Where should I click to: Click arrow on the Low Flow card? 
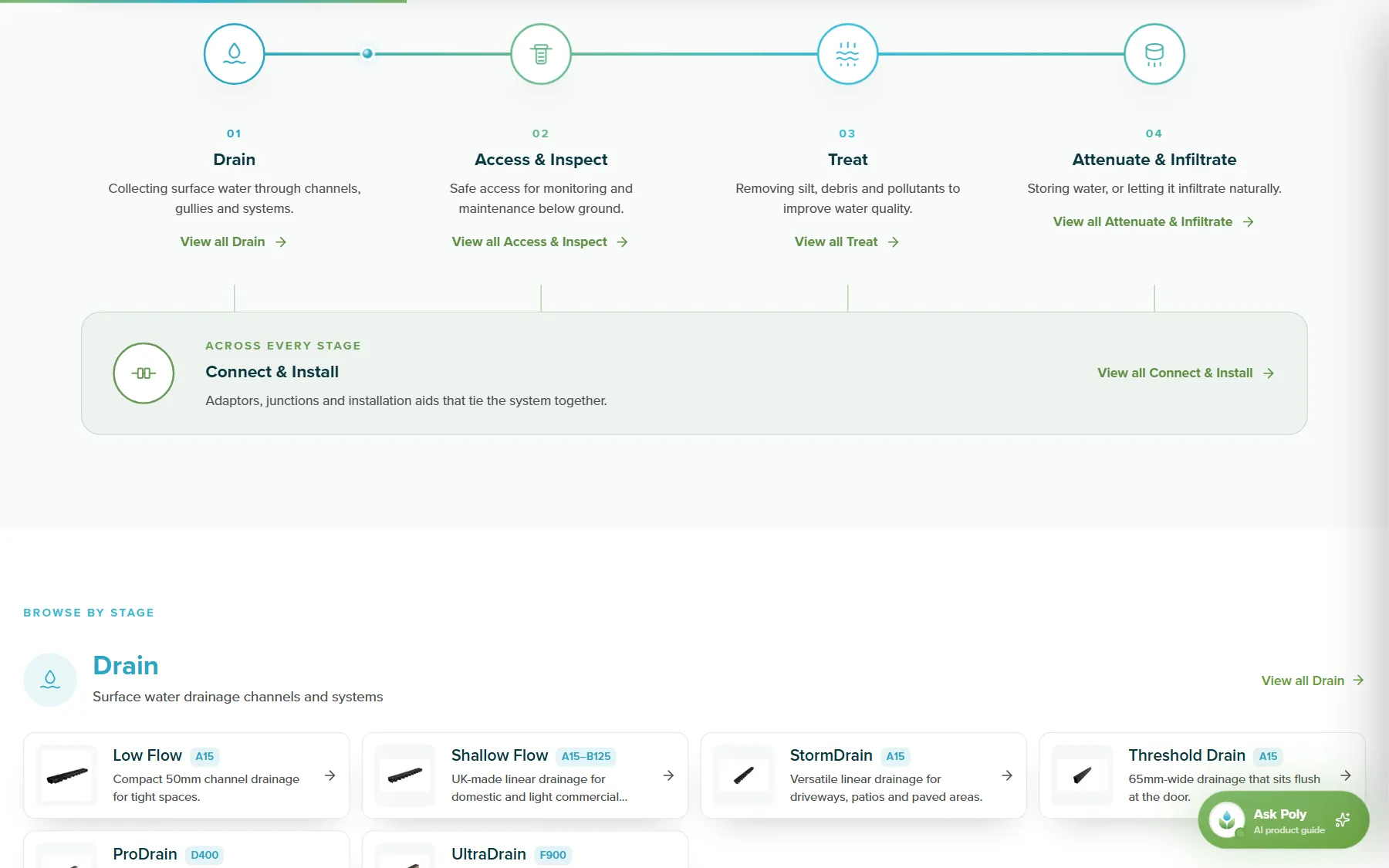(330, 775)
